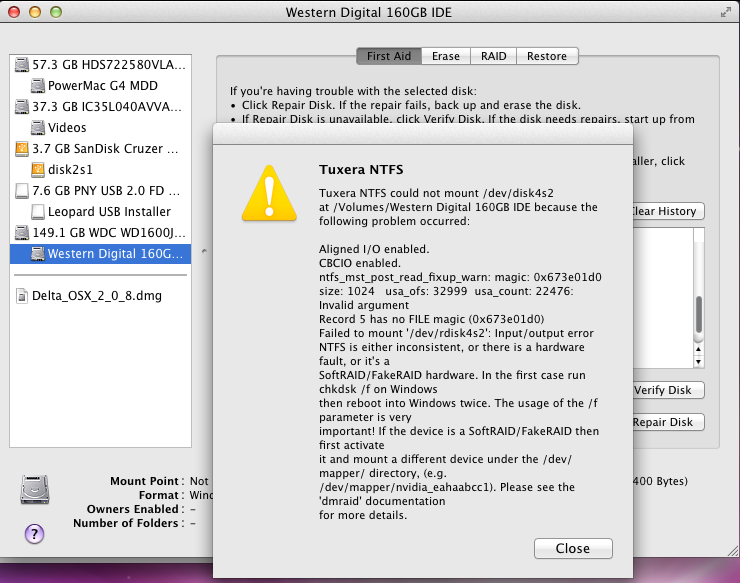Click the Owners Enabled label

point(135,509)
